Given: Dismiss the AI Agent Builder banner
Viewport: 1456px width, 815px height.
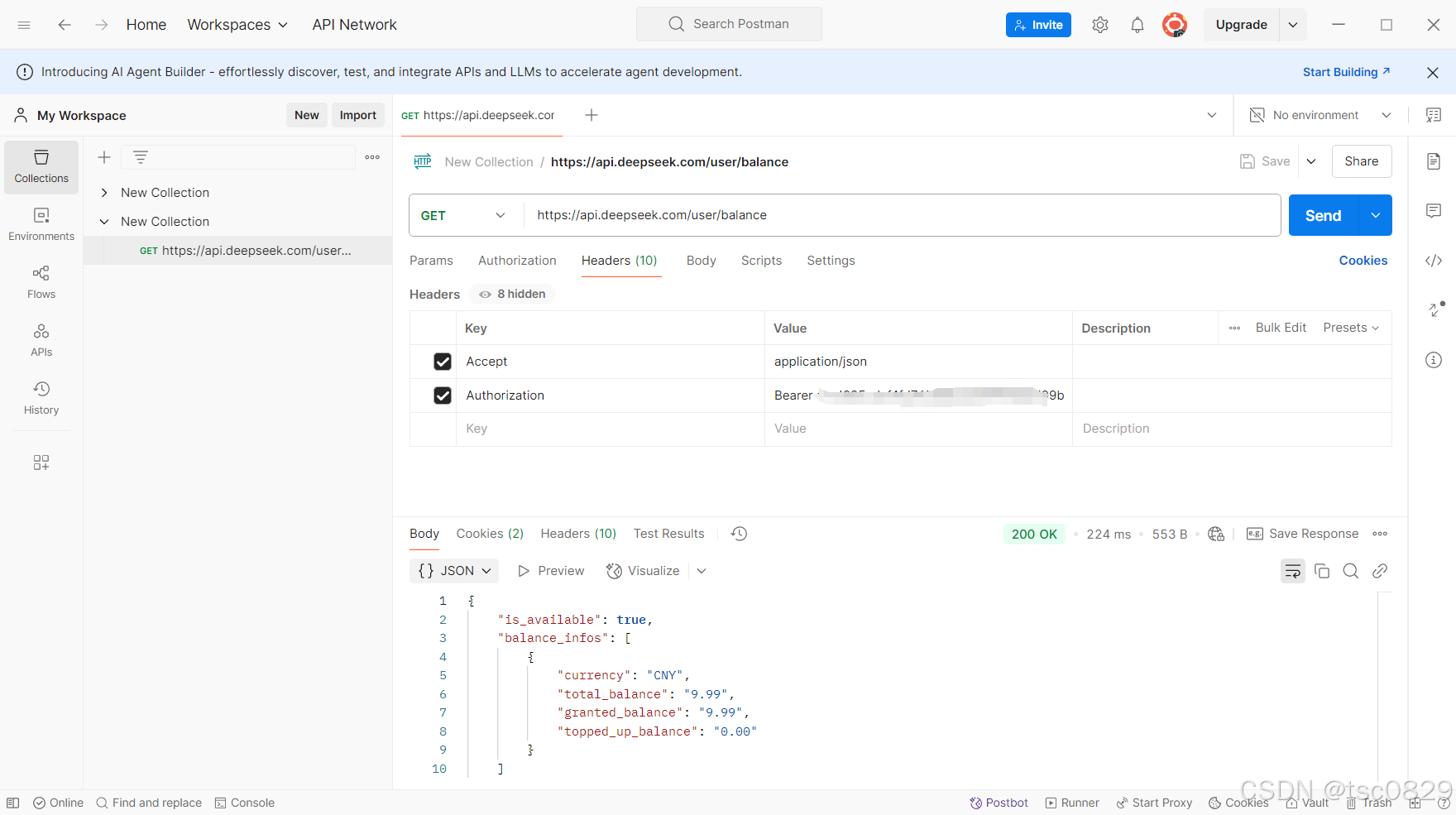Looking at the screenshot, I should pos(1433,73).
